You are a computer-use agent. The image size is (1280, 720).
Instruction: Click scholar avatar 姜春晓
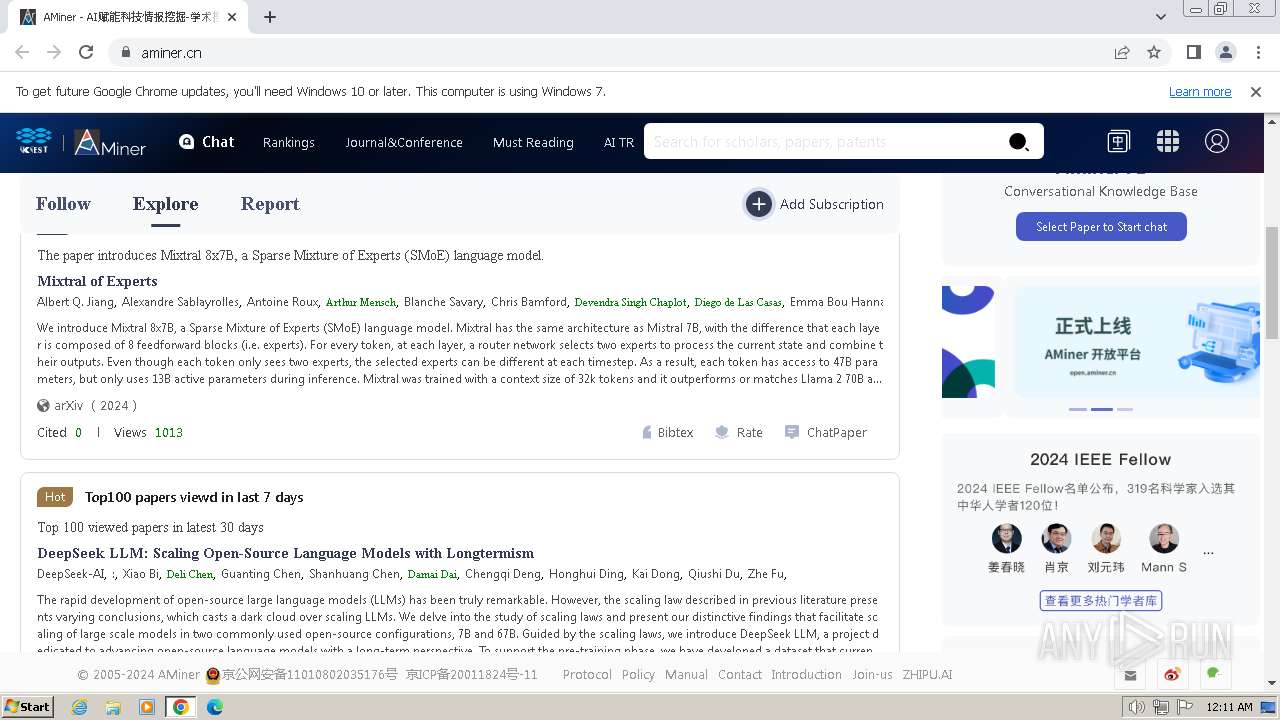click(1007, 538)
